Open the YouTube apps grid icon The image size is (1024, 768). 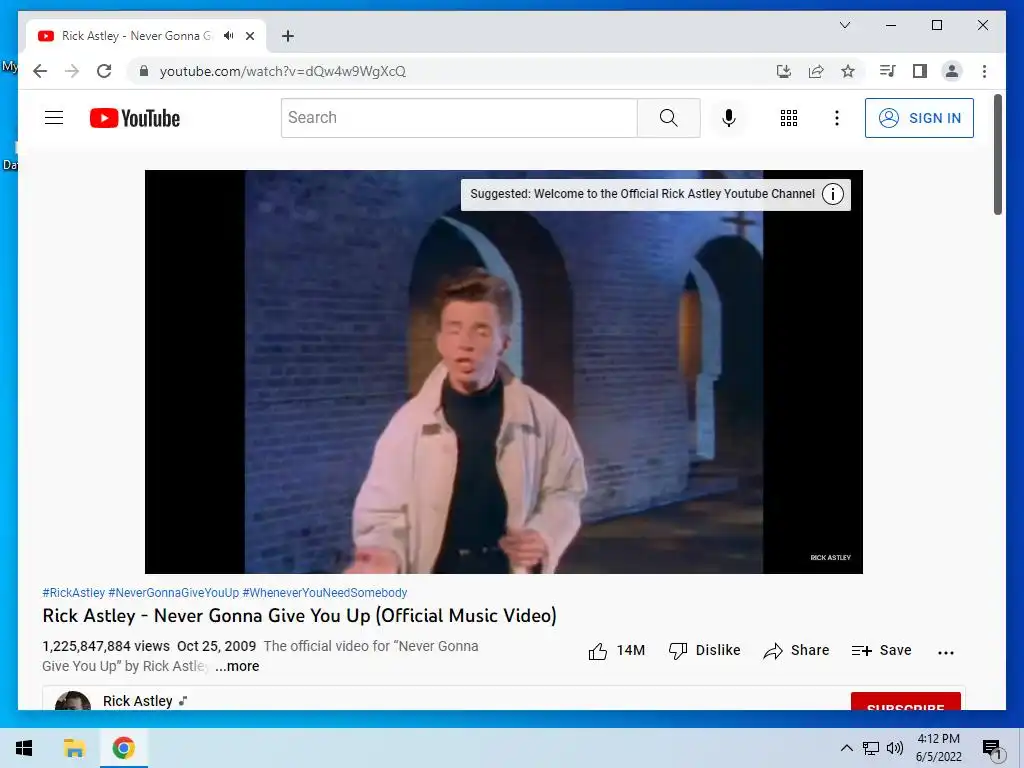tap(788, 118)
